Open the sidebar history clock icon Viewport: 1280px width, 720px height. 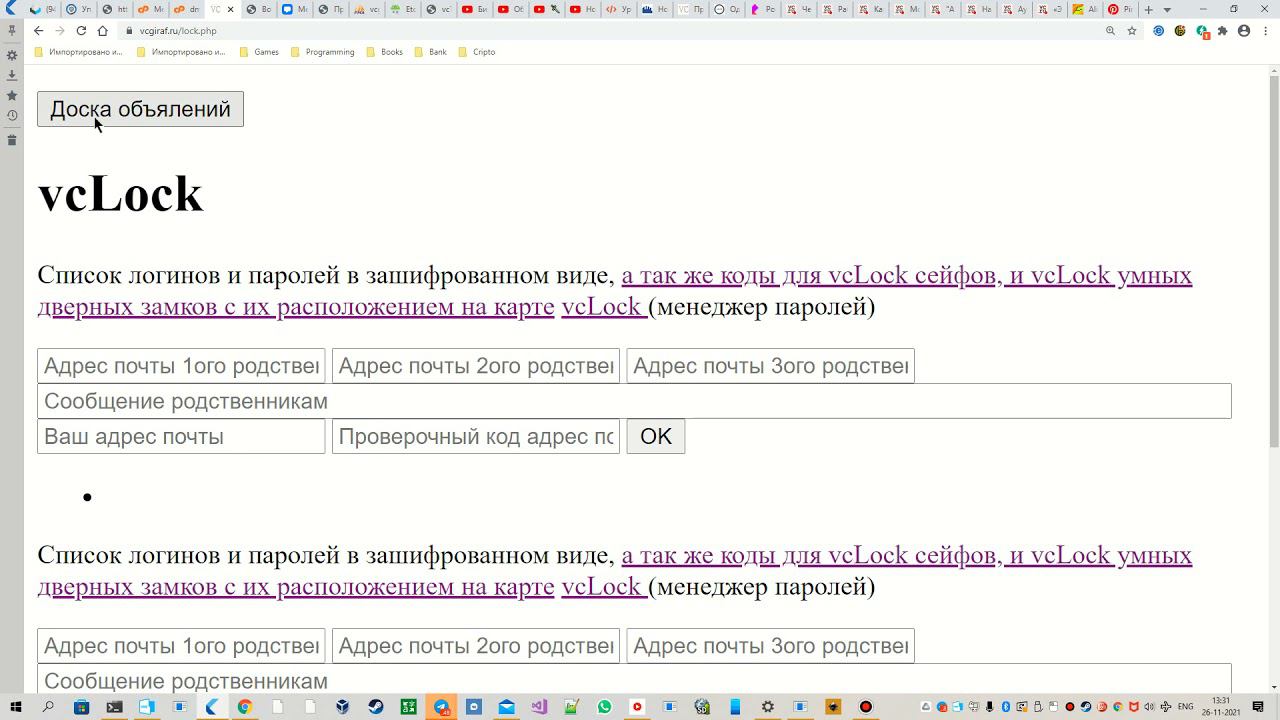[x=12, y=115]
